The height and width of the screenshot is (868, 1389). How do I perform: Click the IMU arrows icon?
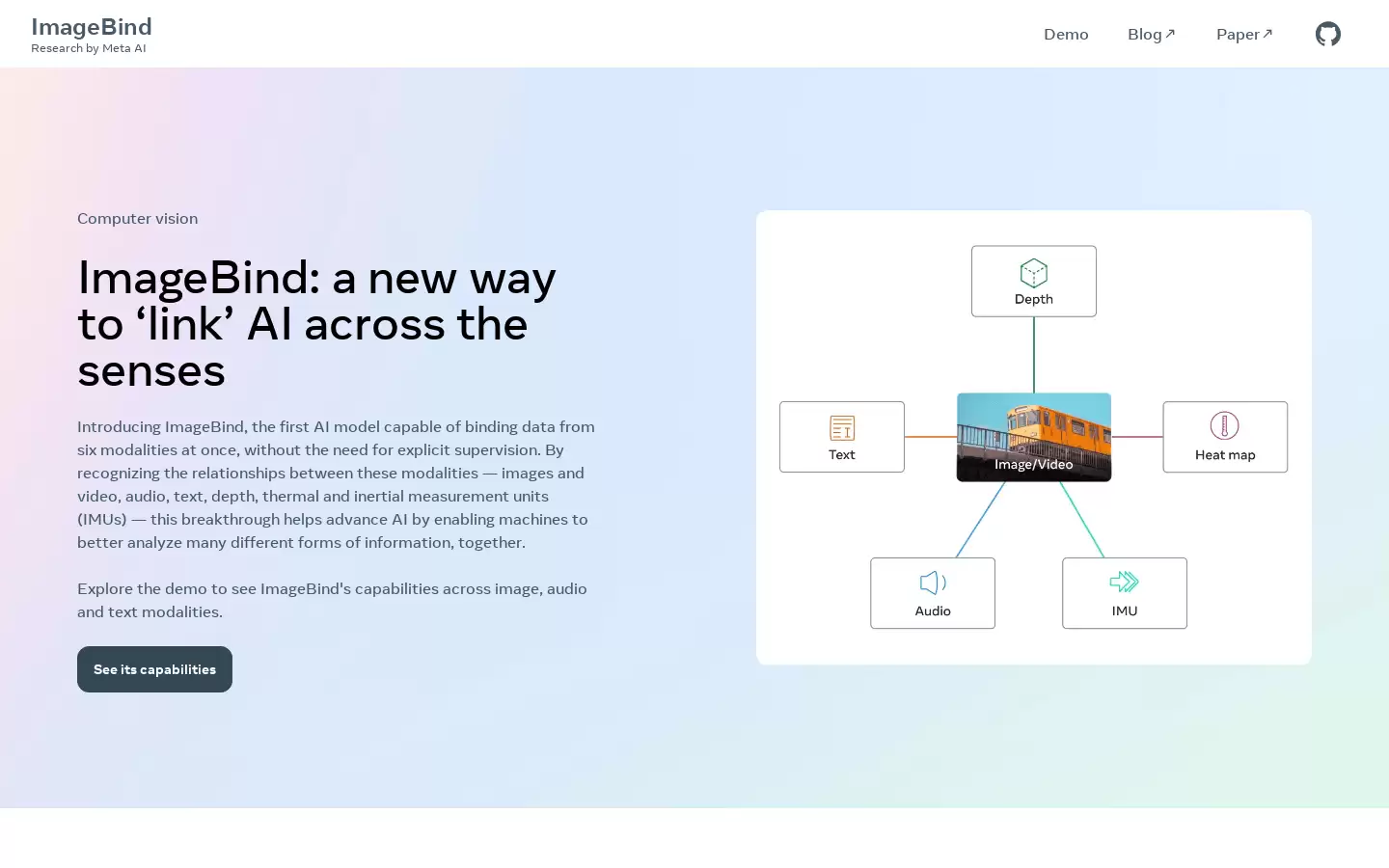1125,582
